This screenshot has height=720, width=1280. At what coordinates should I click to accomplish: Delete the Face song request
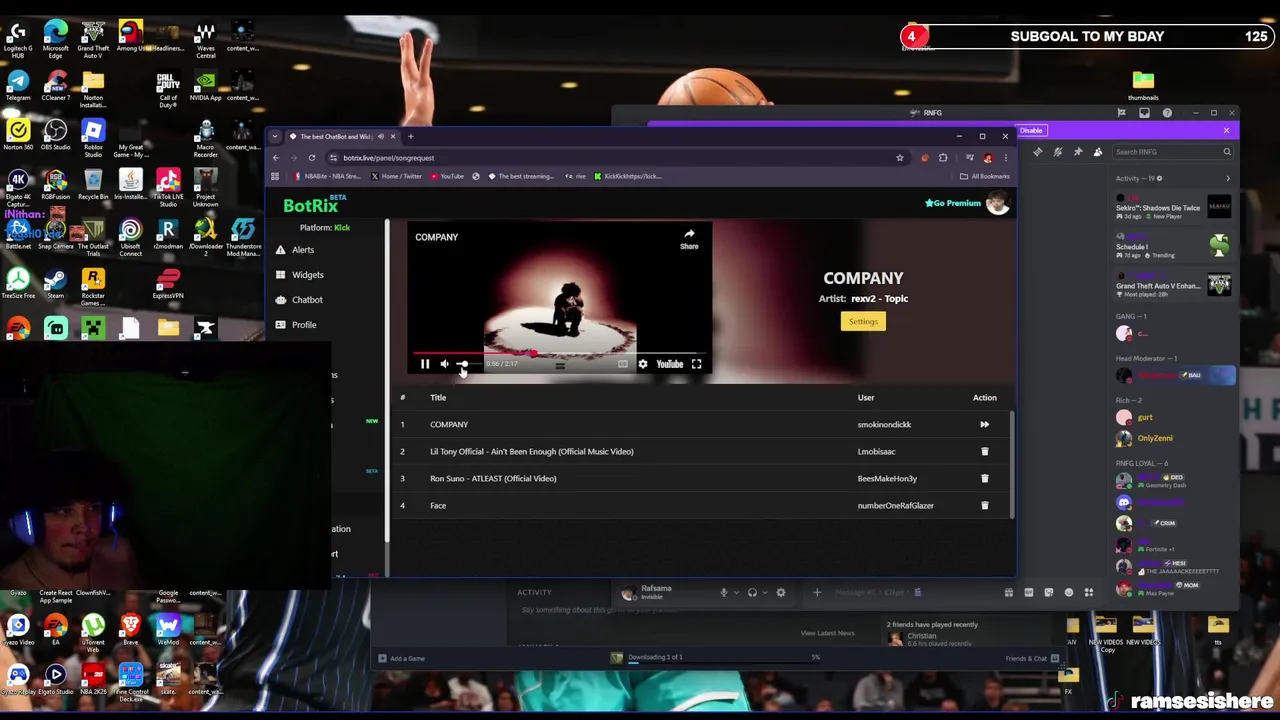984,505
